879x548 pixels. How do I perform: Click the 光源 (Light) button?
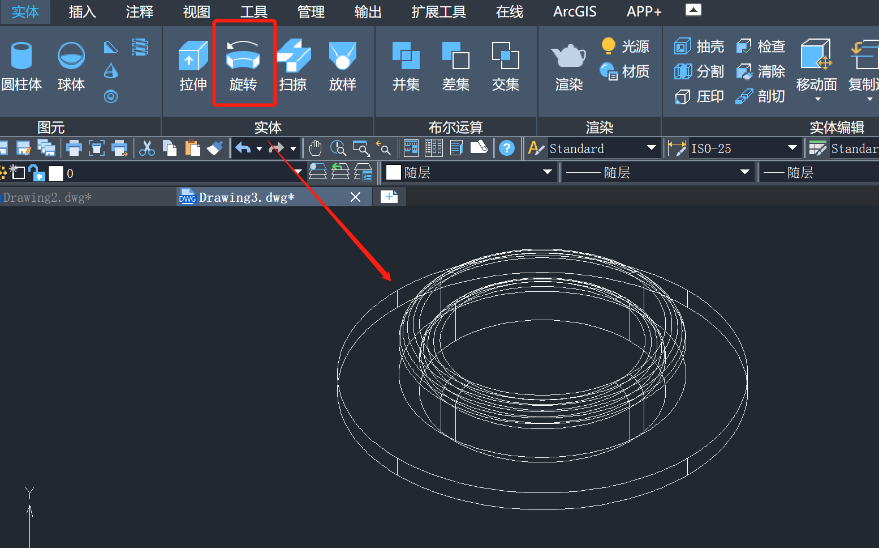[x=625, y=47]
